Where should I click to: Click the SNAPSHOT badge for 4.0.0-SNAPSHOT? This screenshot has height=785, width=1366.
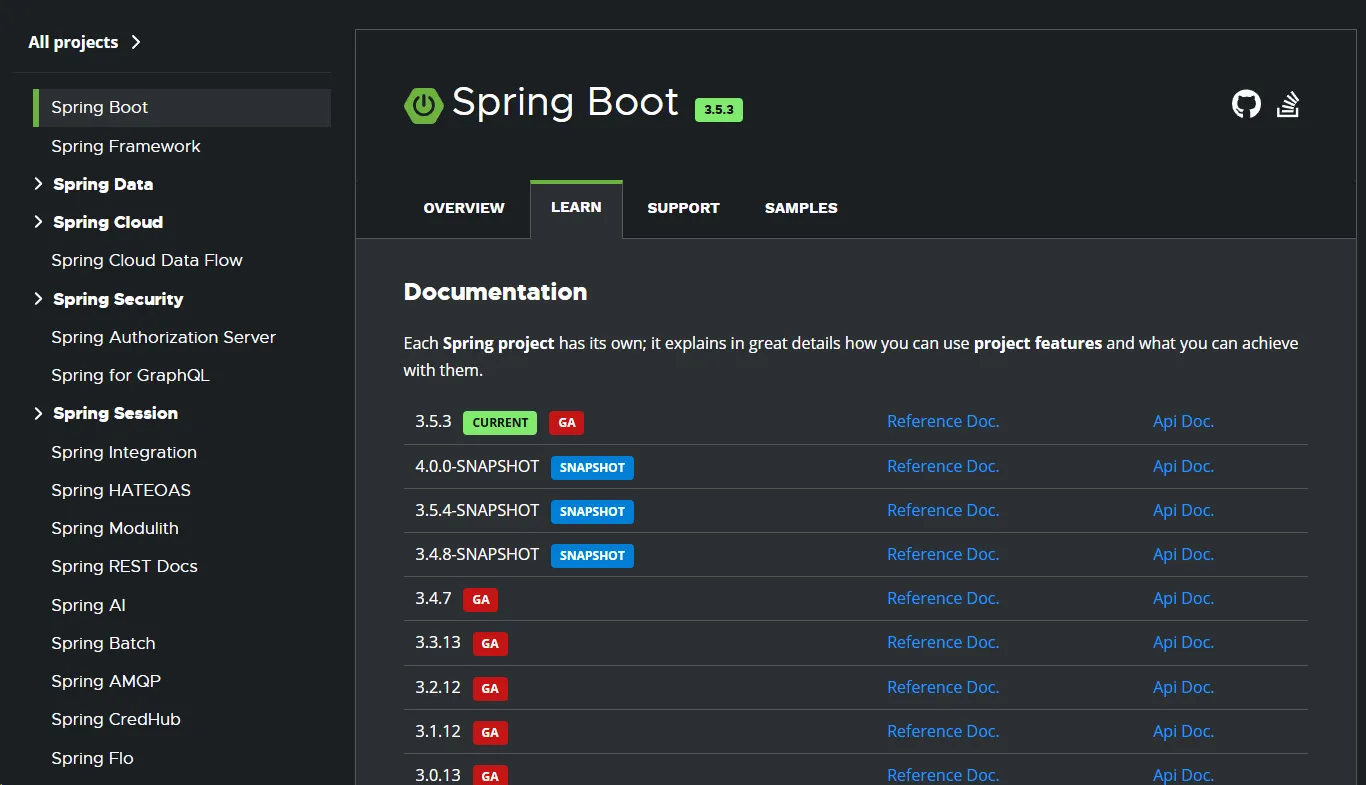(592, 467)
